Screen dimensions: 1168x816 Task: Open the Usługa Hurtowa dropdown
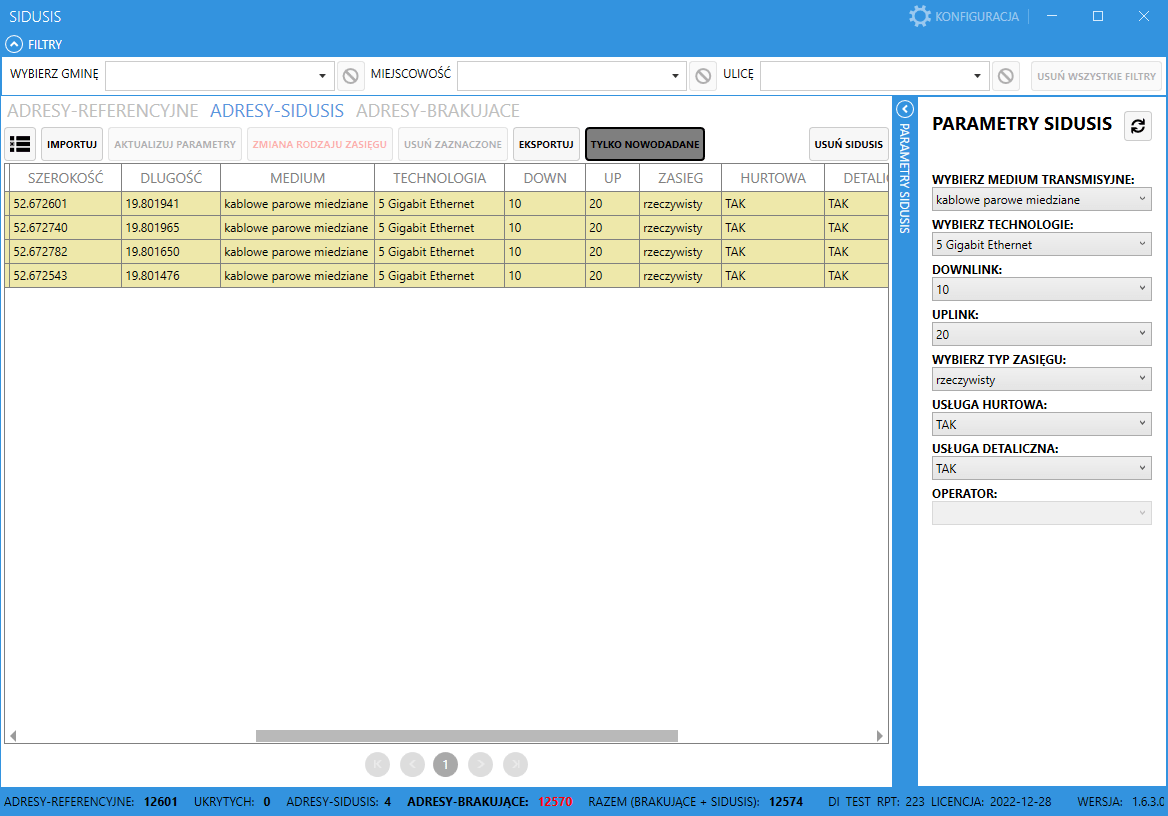point(1041,424)
